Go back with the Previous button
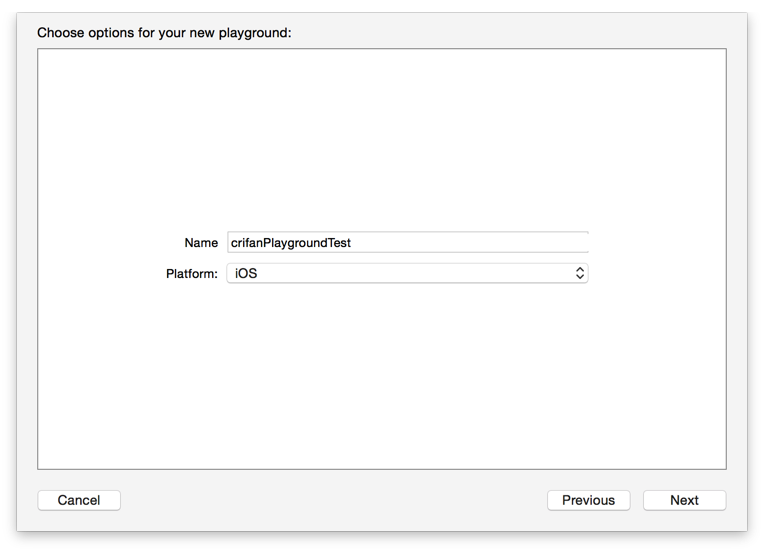The image size is (764, 552). pyautogui.click(x=588, y=500)
